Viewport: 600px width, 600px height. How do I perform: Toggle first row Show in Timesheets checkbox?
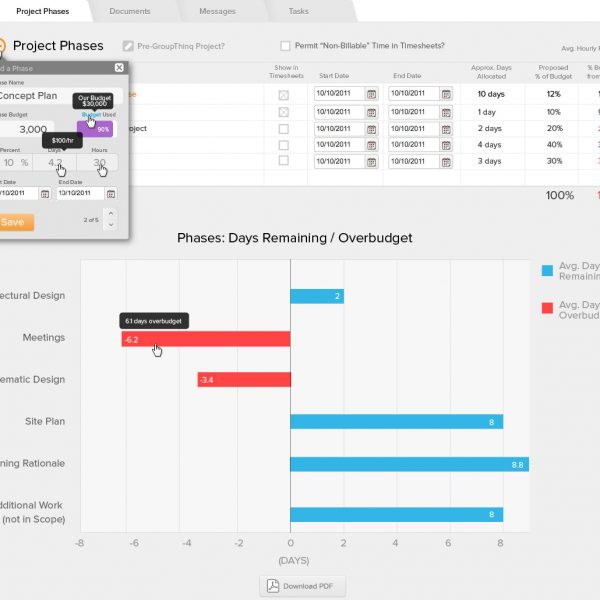pos(283,94)
